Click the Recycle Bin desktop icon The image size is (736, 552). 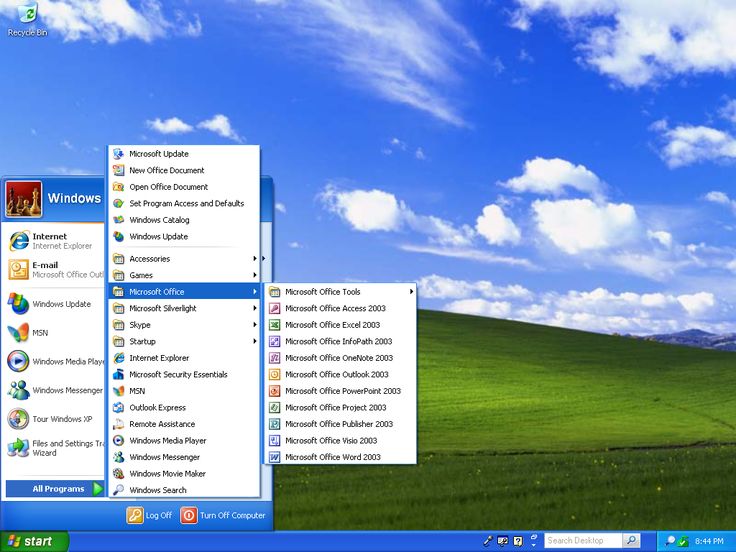point(27,20)
